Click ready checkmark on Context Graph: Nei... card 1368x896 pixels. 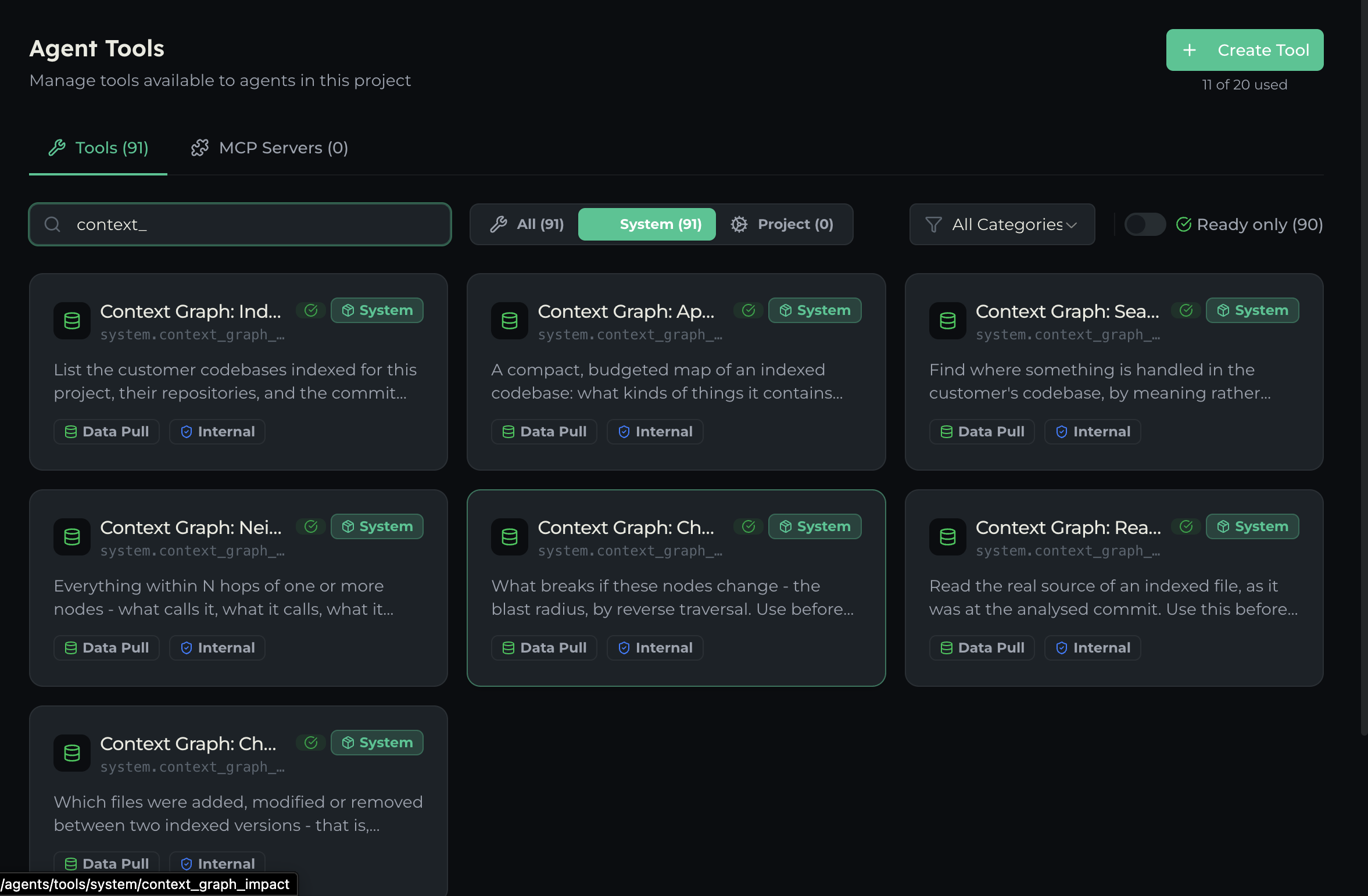[x=311, y=526]
